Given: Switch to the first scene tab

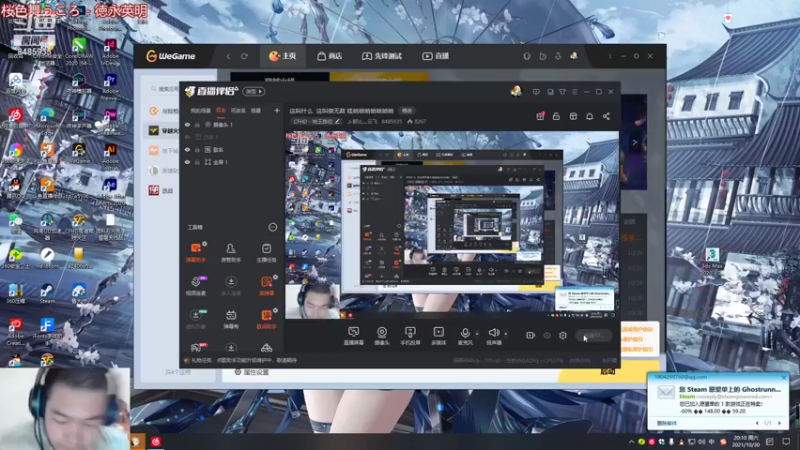Looking at the screenshot, I should (x=200, y=110).
